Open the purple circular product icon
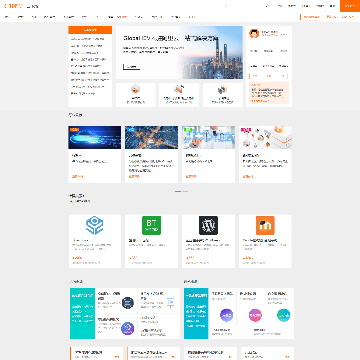 tap(227, 315)
